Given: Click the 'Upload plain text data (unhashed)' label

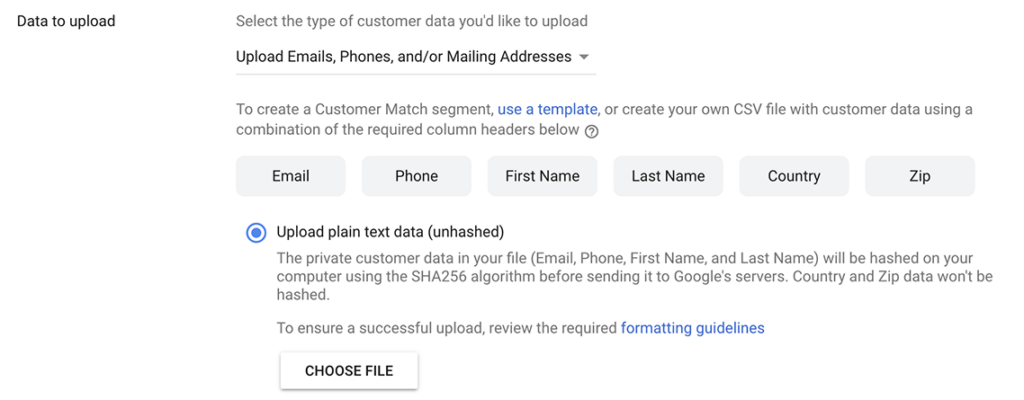Looking at the screenshot, I should pos(390,232).
